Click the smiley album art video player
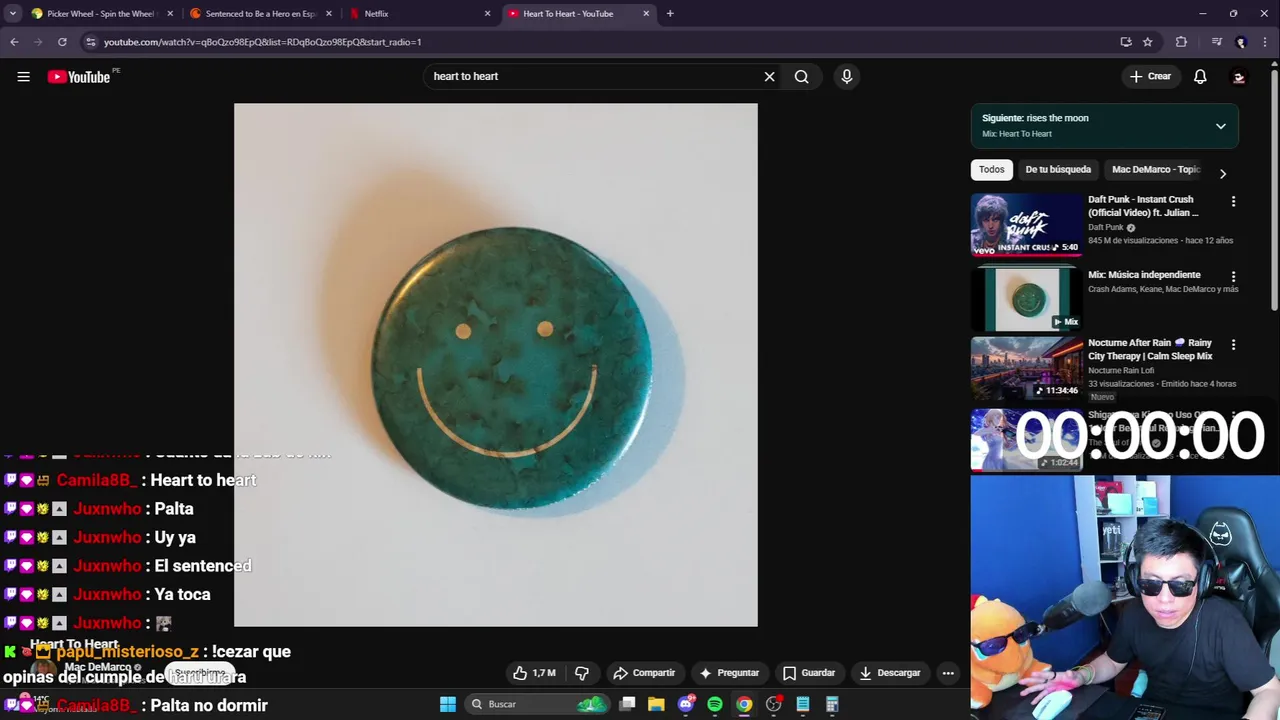Image resolution: width=1280 pixels, height=720 pixels. pyautogui.click(x=496, y=365)
